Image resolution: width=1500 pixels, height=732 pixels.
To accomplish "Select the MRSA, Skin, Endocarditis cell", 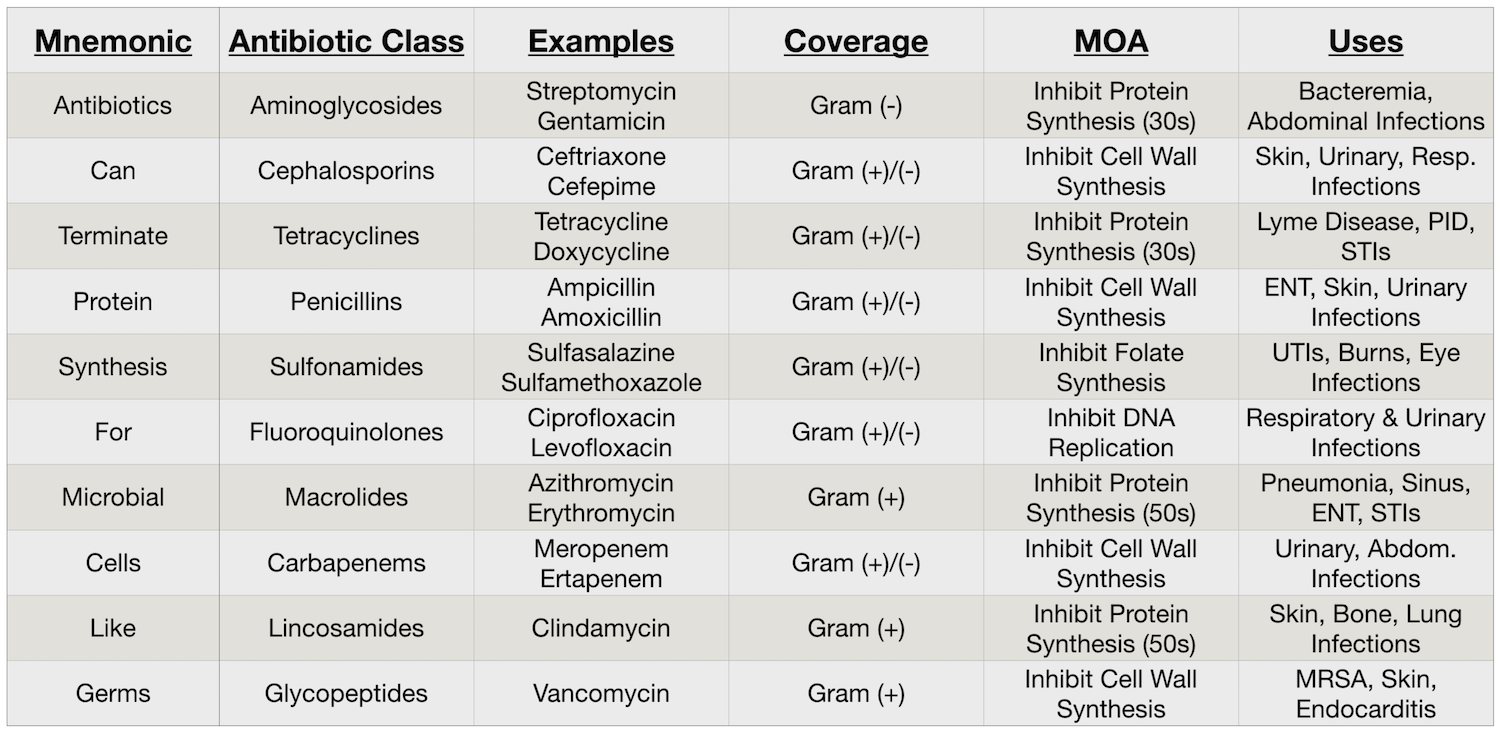I will click(x=1366, y=693).
